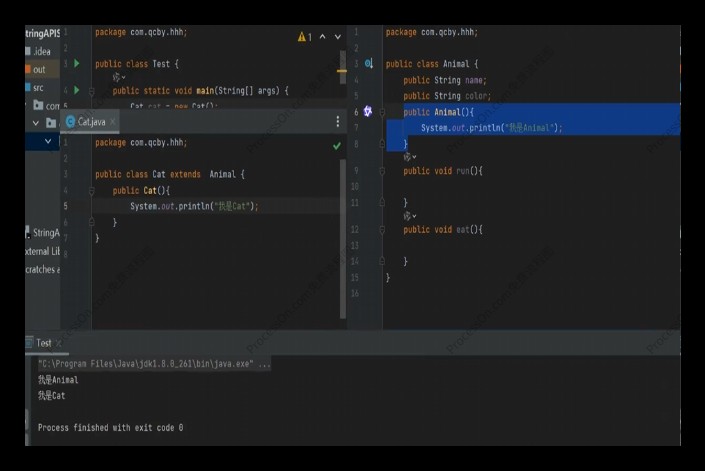This screenshot has width=705, height=471.
Task: Click fold end marker of Cat constructor
Action: coord(92,222)
